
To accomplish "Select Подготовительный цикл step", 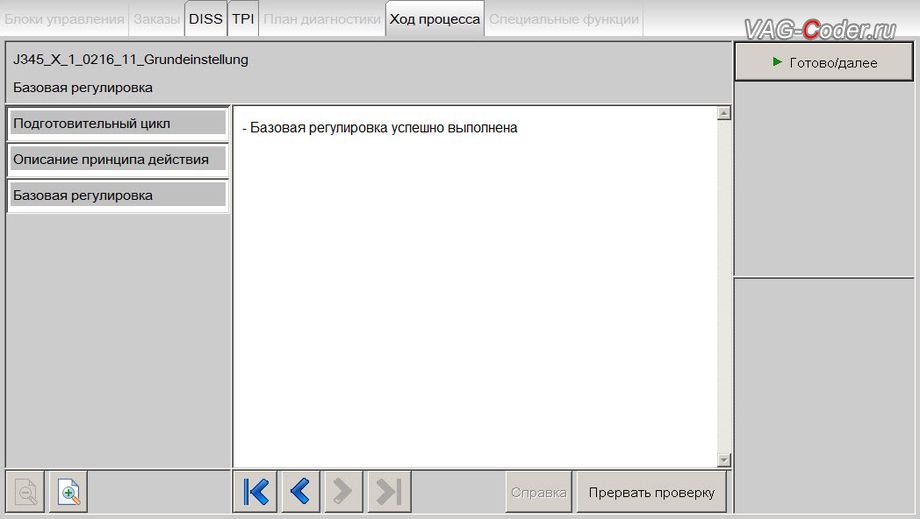I will 117,124.
